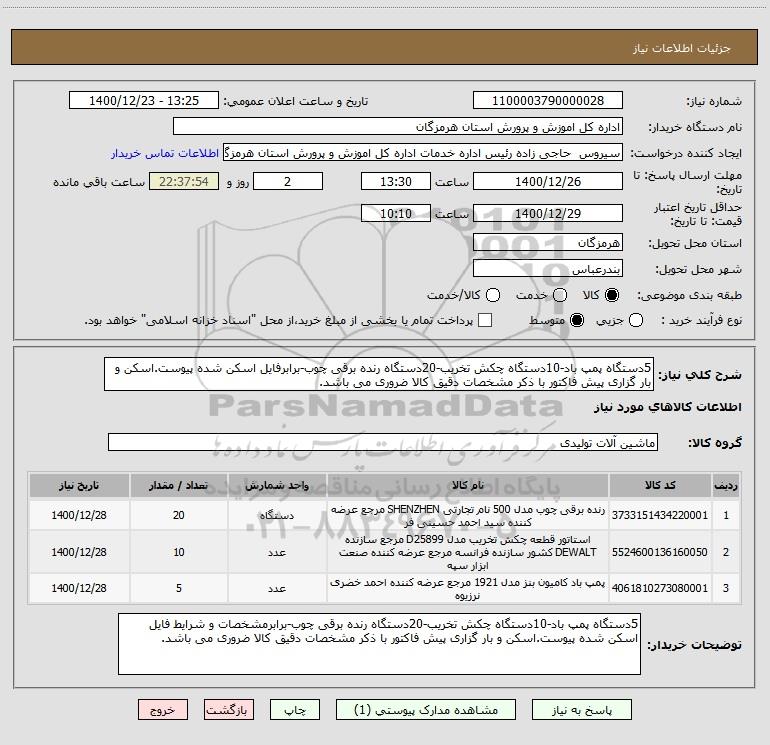The image size is (770, 745).
Task: Click the countdown timer 22:37:54
Action: click(184, 181)
